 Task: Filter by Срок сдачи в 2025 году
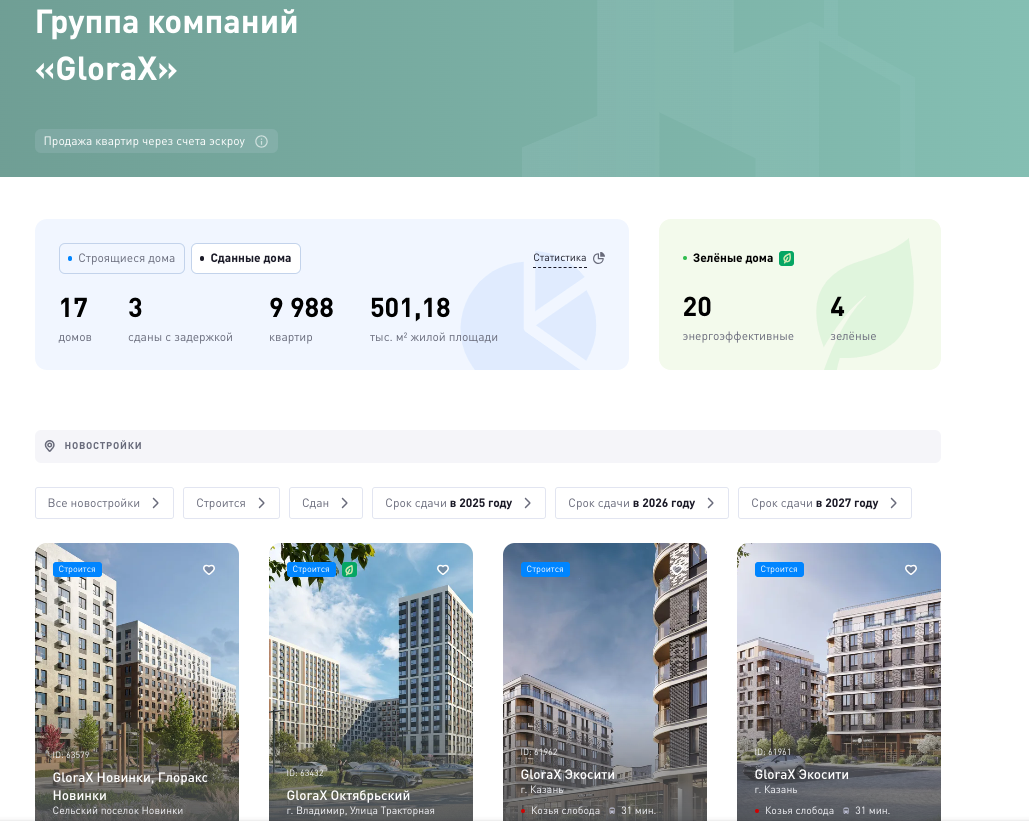tap(459, 503)
